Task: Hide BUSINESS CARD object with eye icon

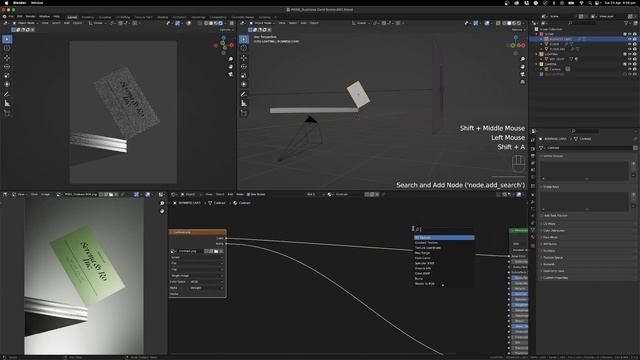Action: (x=629, y=39)
